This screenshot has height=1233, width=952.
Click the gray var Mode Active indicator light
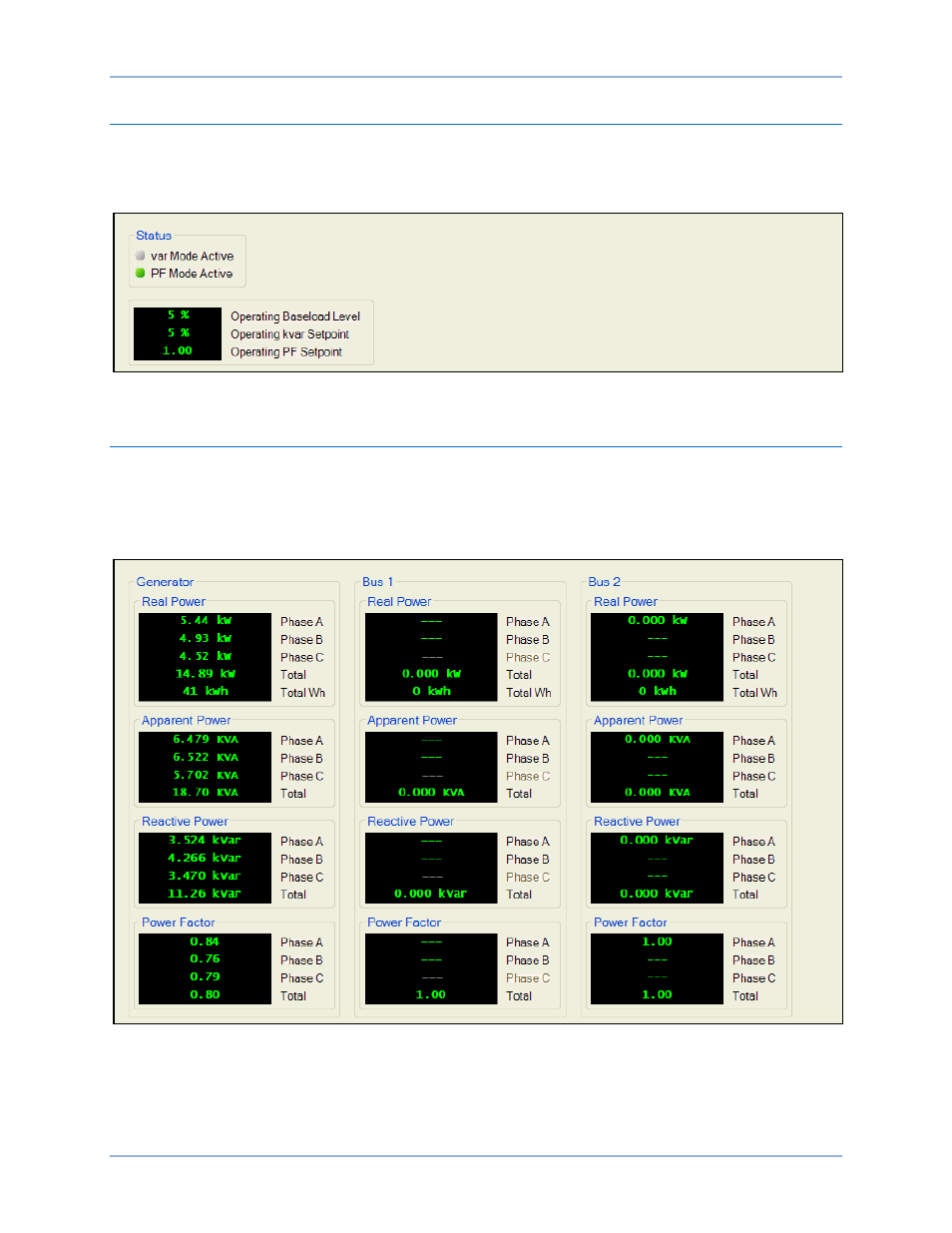(141, 256)
